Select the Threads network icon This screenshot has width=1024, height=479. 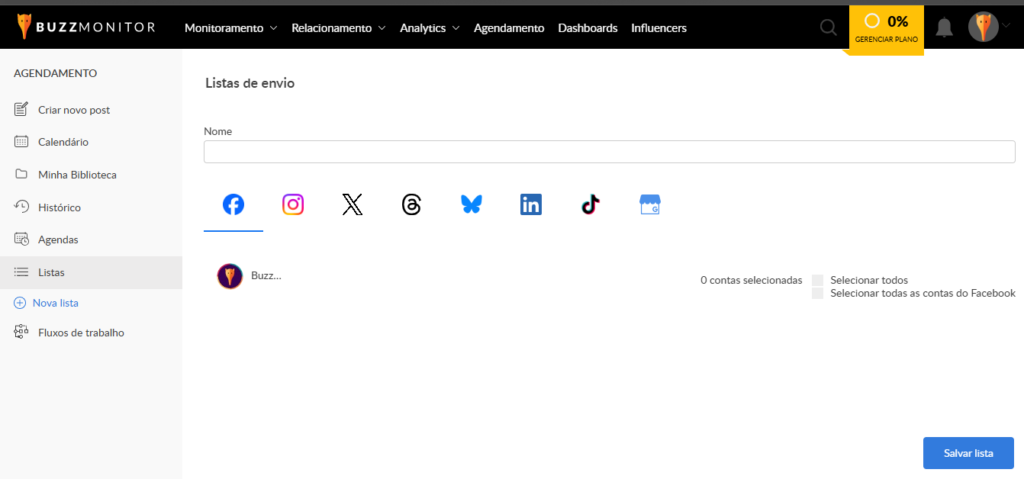(x=412, y=205)
